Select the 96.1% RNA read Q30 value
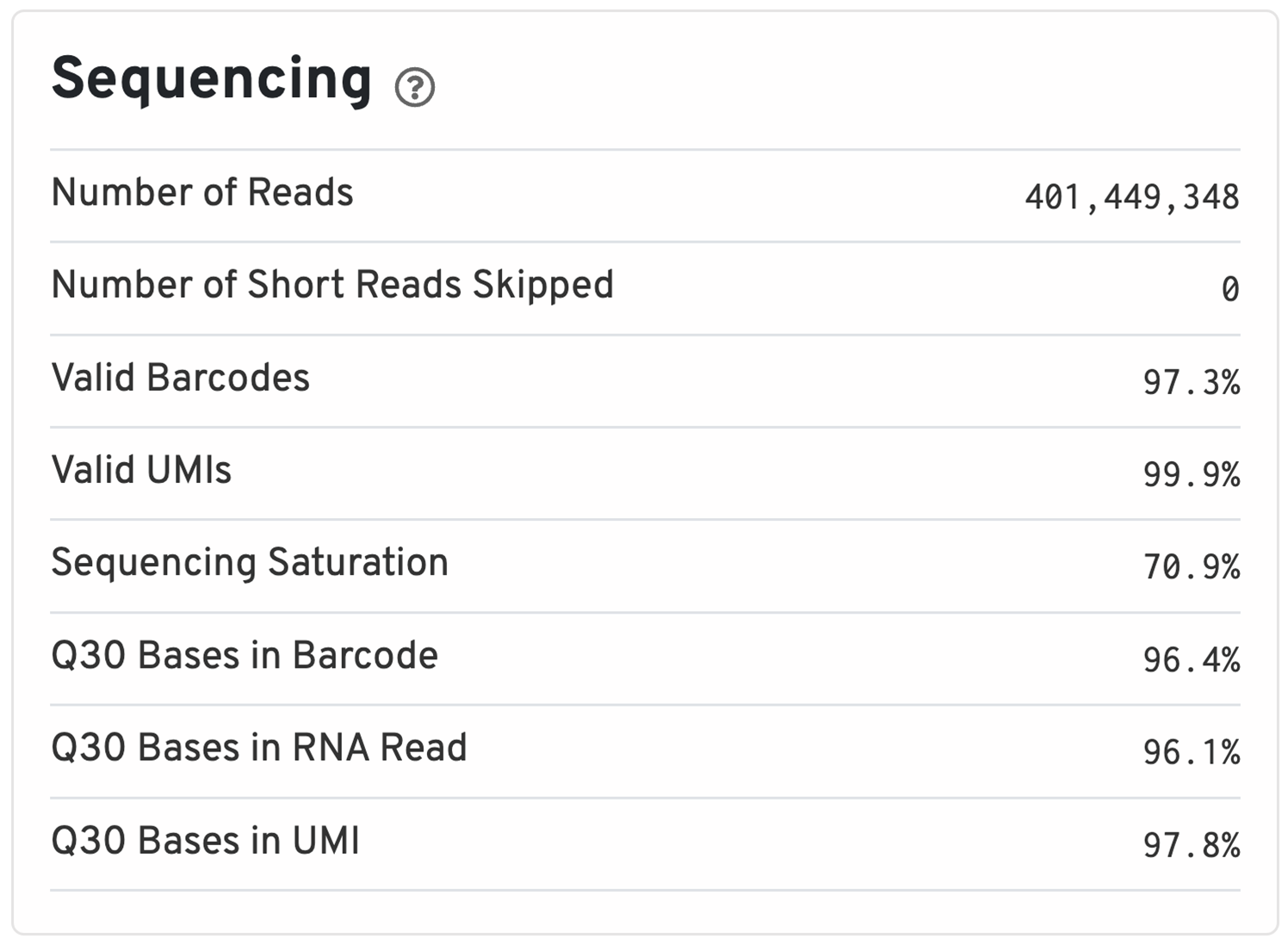 coord(1191,753)
